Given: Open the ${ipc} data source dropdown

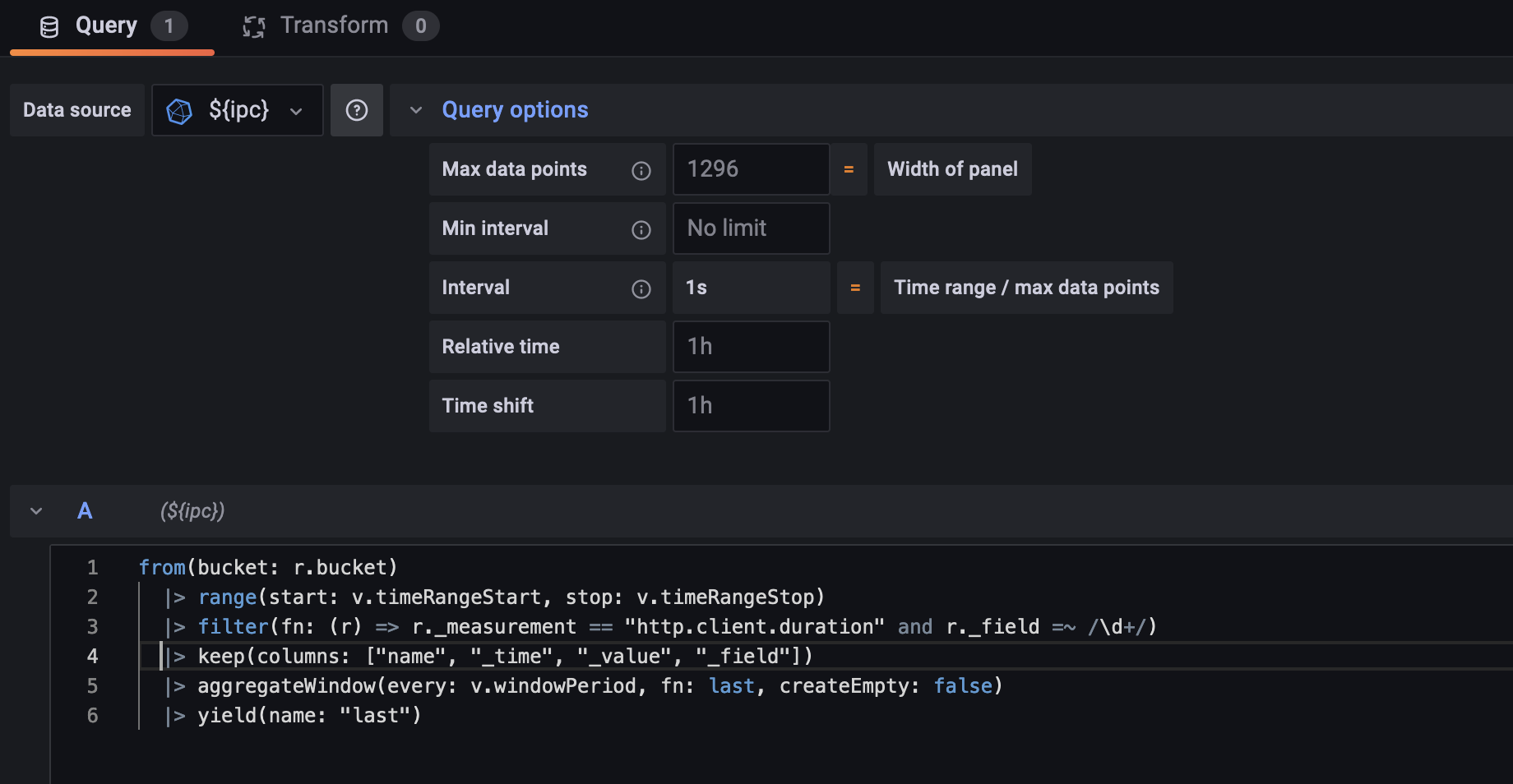Looking at the screenshot, I should point(295,110).
